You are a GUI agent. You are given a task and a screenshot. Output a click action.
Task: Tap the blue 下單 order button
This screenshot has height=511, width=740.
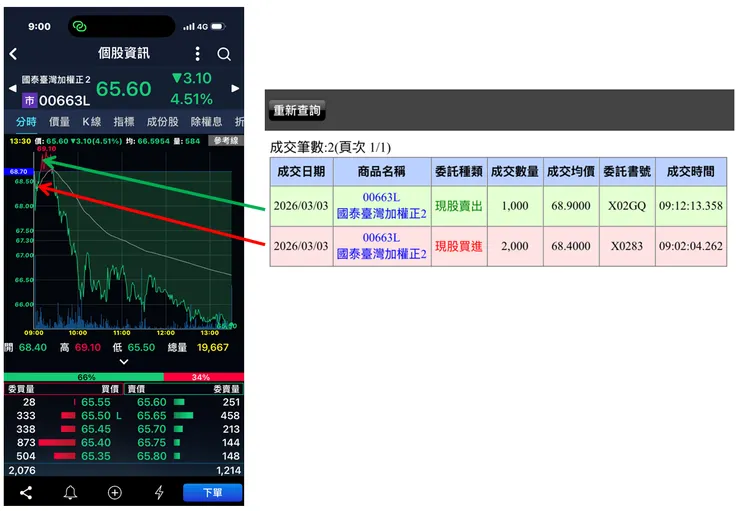(x=213, y=493)
